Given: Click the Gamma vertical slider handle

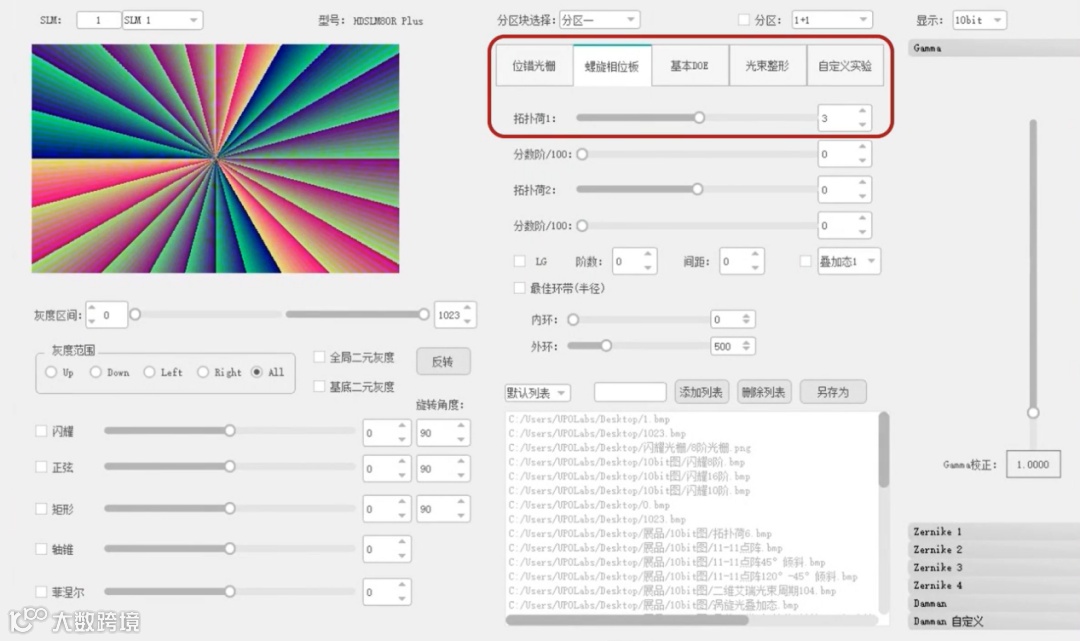Looking at the screenshot, I should pos(1032,412).
